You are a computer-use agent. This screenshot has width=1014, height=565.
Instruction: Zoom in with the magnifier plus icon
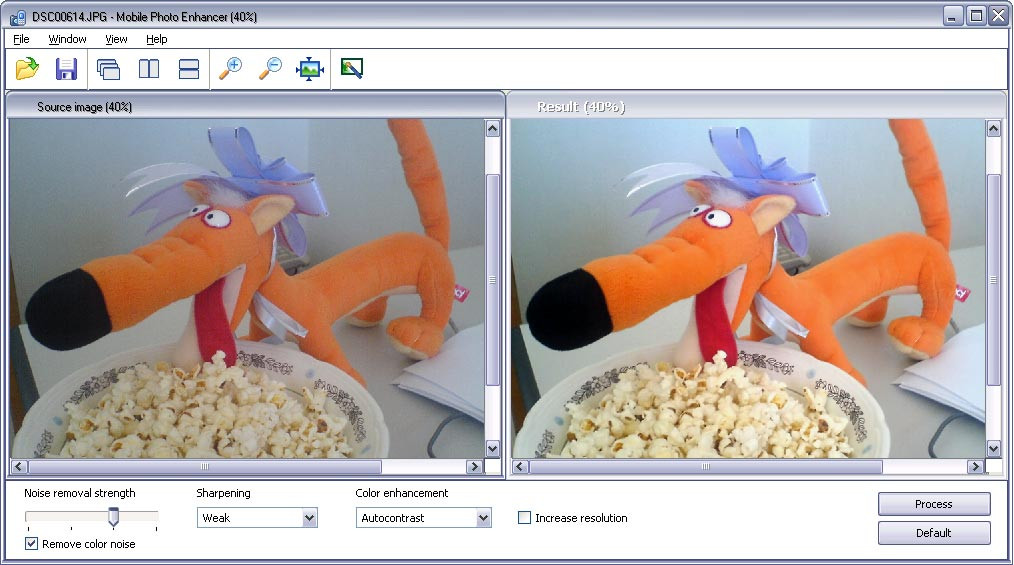(x=230, y=69)
